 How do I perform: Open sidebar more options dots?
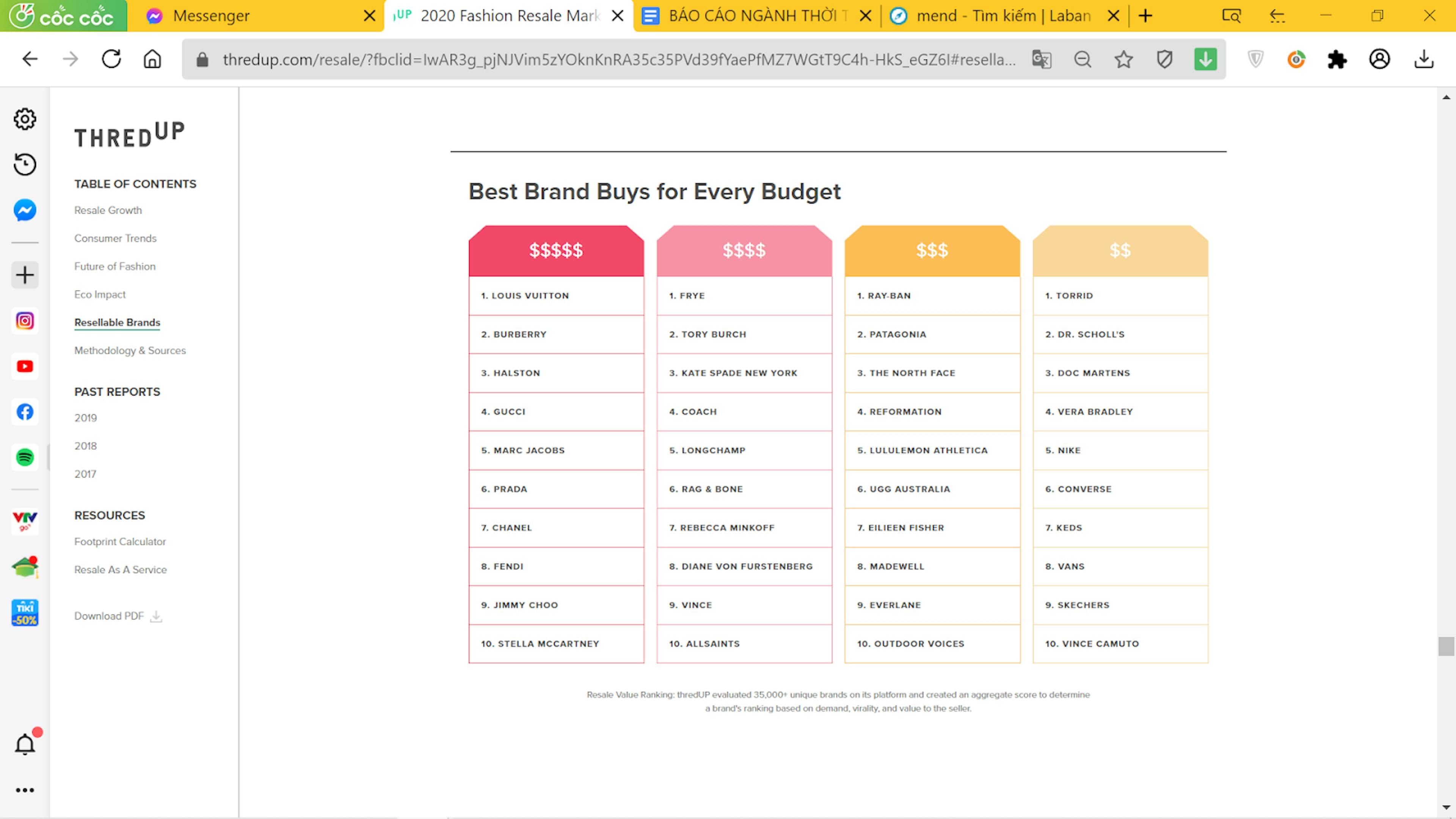(25, 790)
